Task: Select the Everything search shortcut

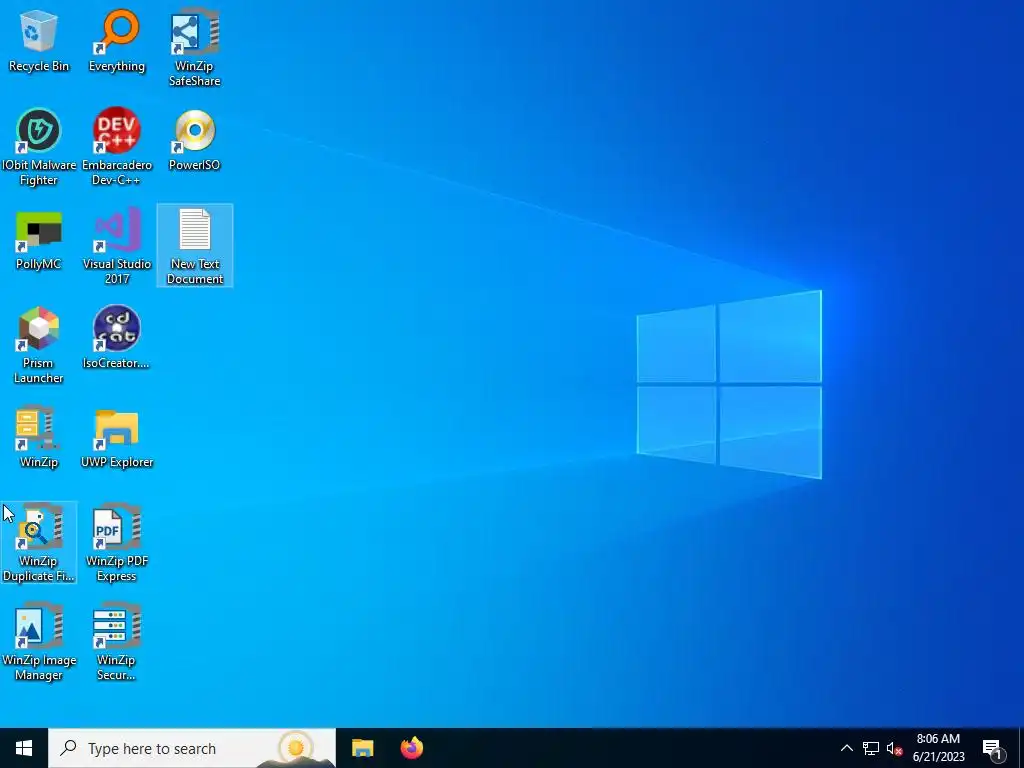Action: point(117,40)
